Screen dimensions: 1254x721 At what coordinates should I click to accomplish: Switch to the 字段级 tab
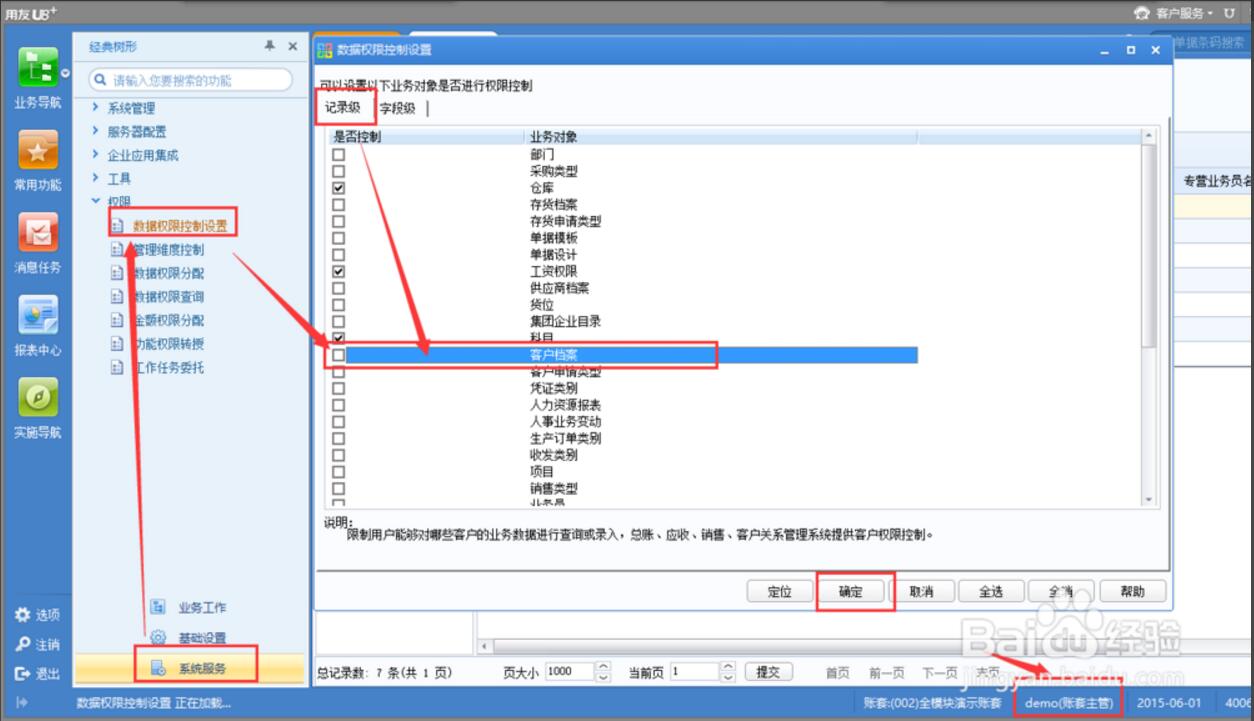click(397, 108)
